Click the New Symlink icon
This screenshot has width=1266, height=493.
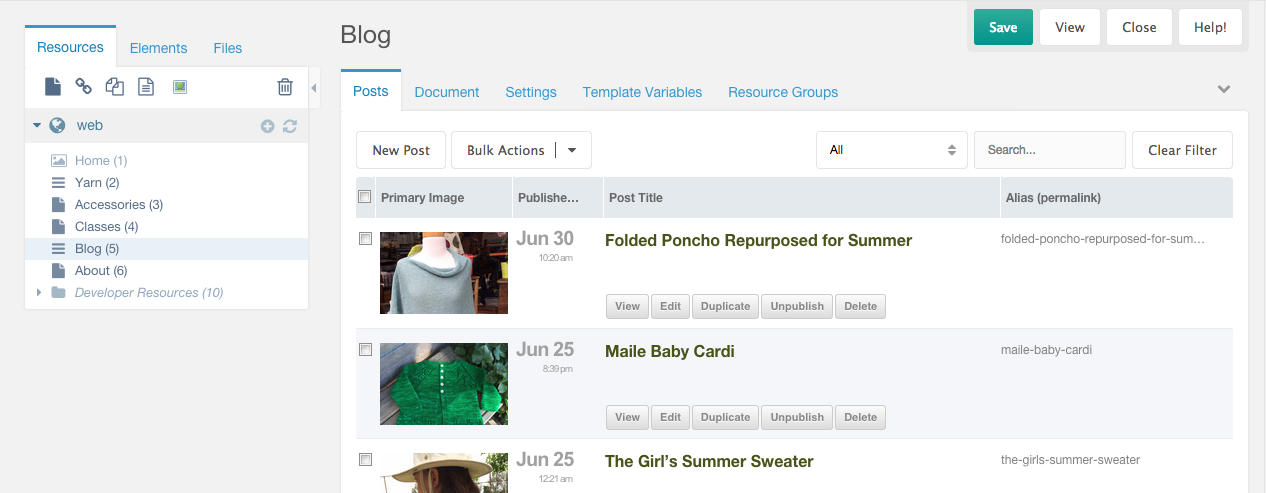115,87
